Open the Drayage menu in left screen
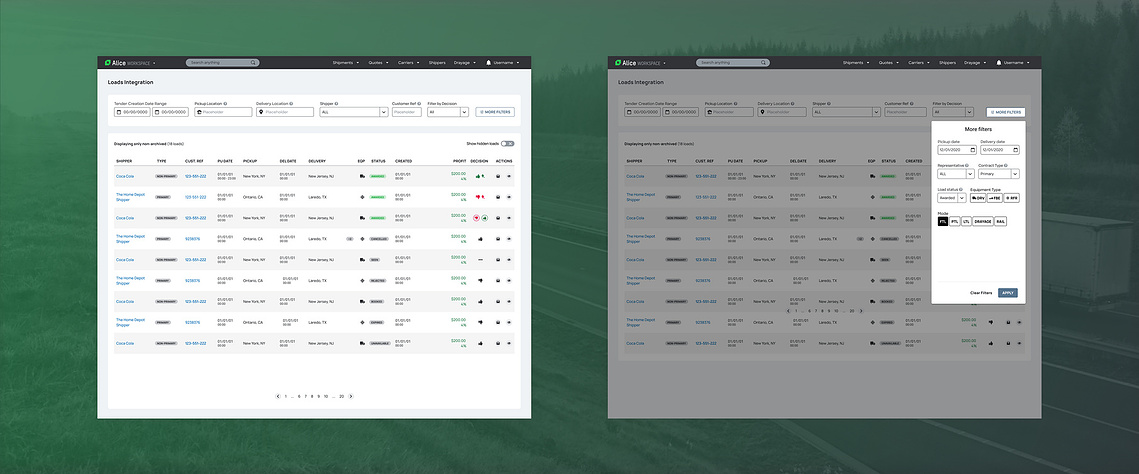This screenshot has height=474, width=1139. [465, 63]
